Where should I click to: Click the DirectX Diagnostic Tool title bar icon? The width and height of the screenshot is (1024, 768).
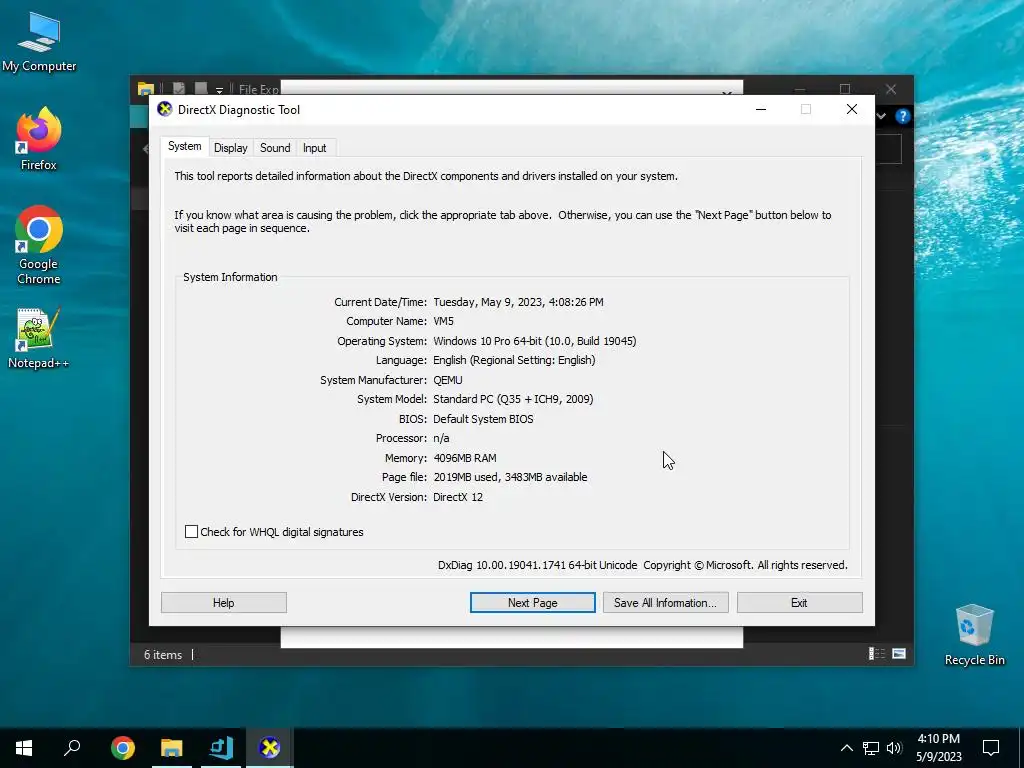pyautogui.click(x=165, y=109)
